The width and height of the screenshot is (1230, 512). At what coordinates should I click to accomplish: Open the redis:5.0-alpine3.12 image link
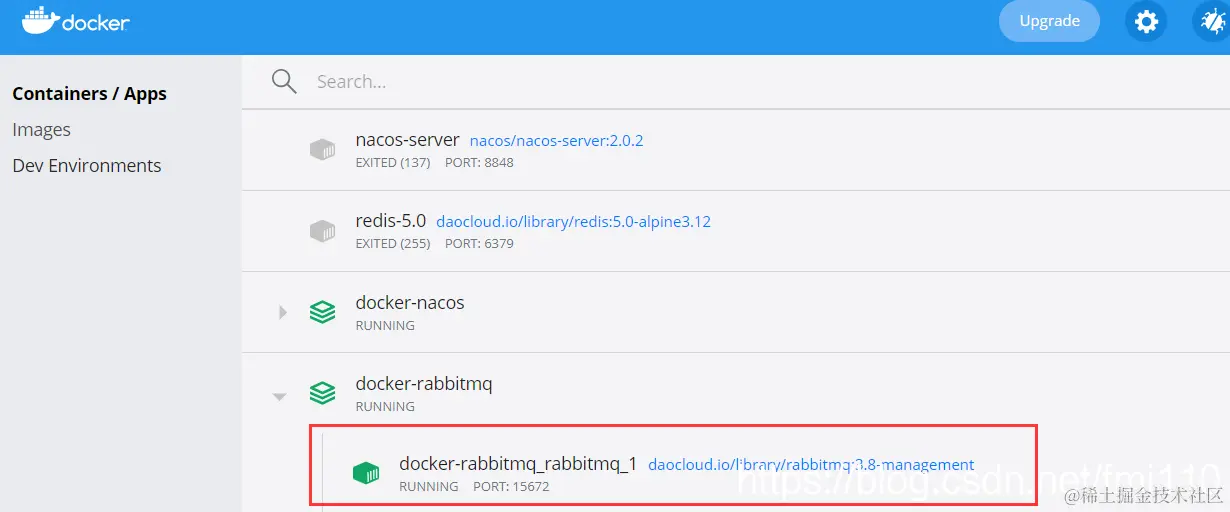[573, 222]
